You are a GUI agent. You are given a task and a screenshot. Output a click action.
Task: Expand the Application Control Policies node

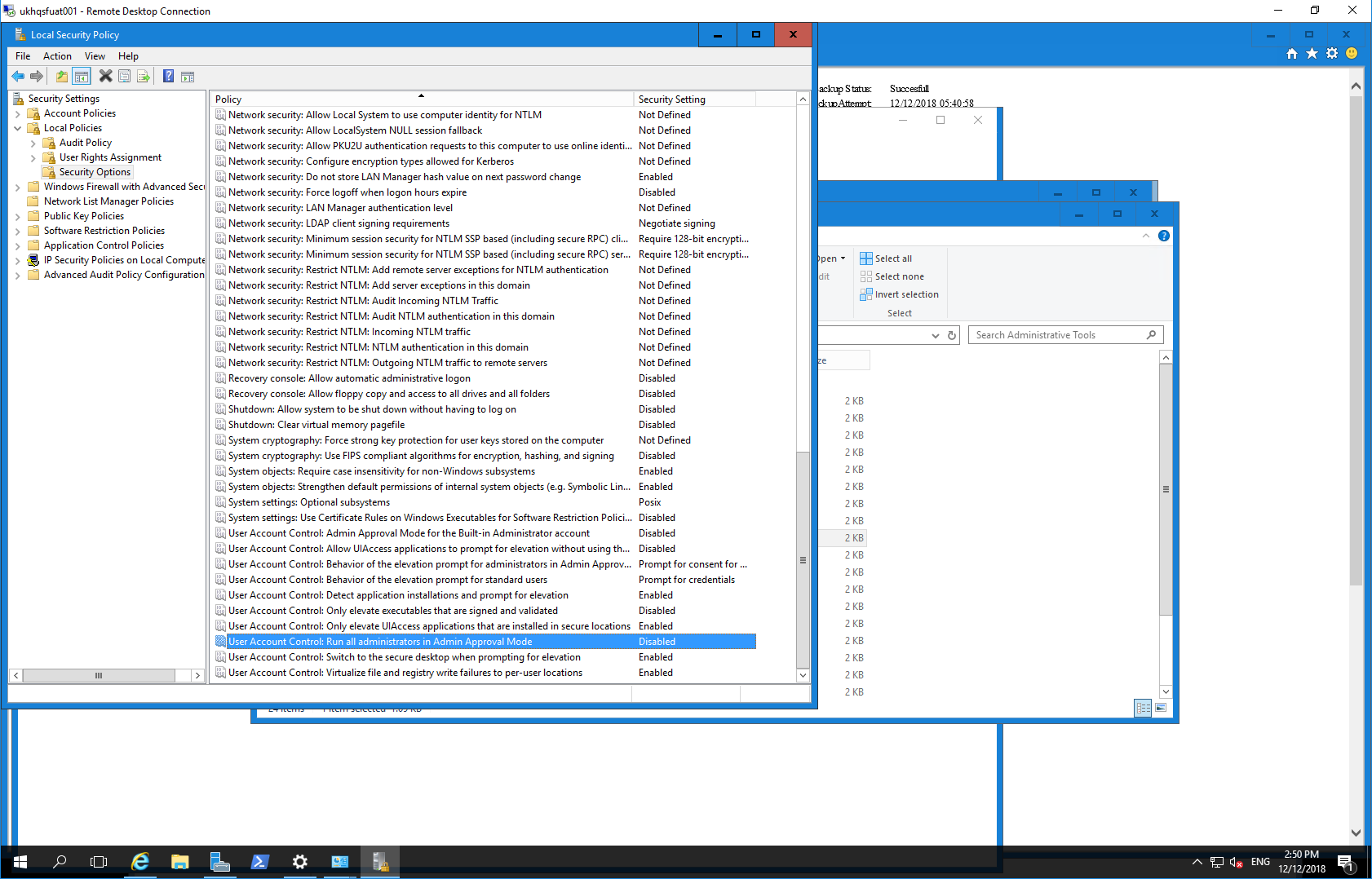point(18,245)
